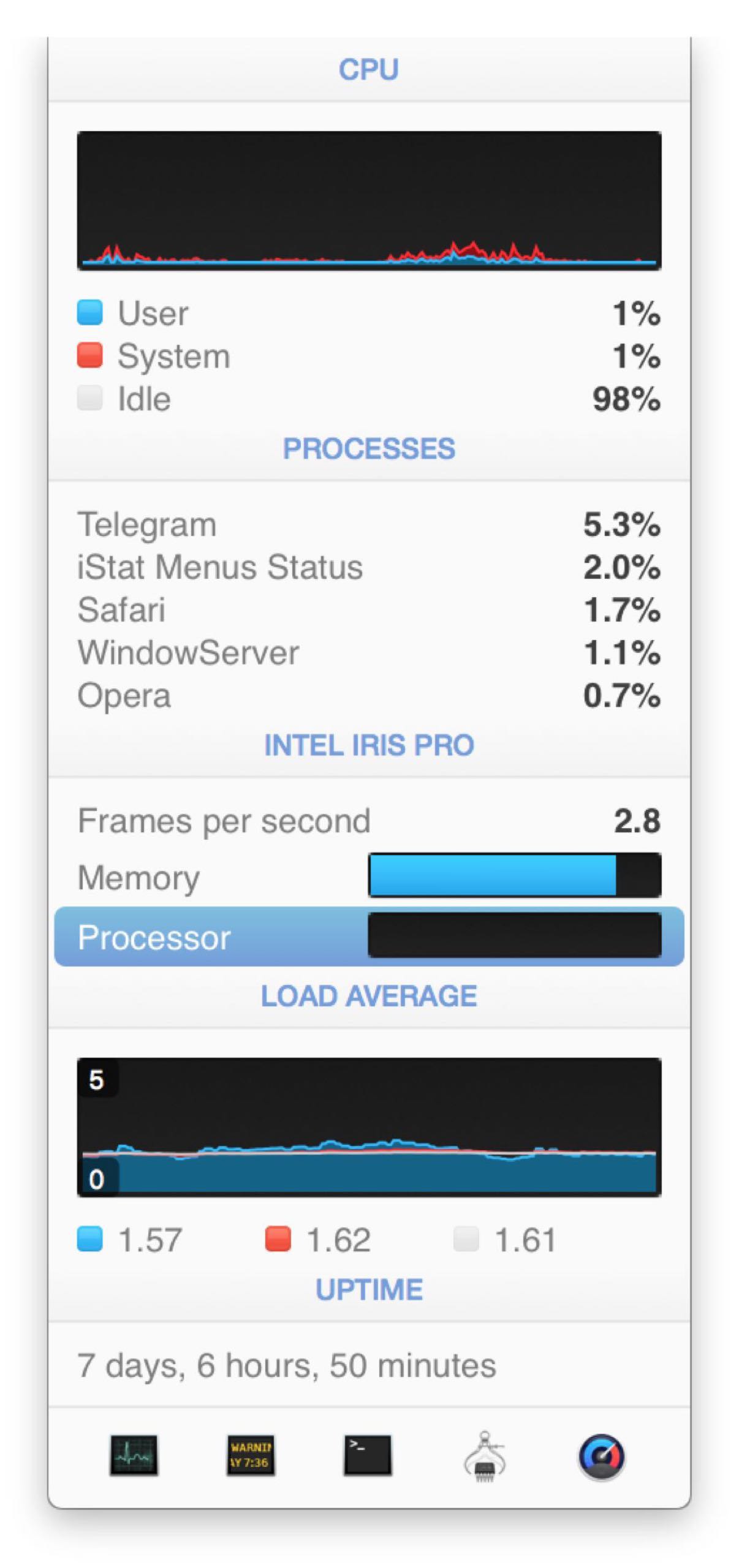739x1568 pixels.
Task: Click the load average graph
Action: [369, 1126]
